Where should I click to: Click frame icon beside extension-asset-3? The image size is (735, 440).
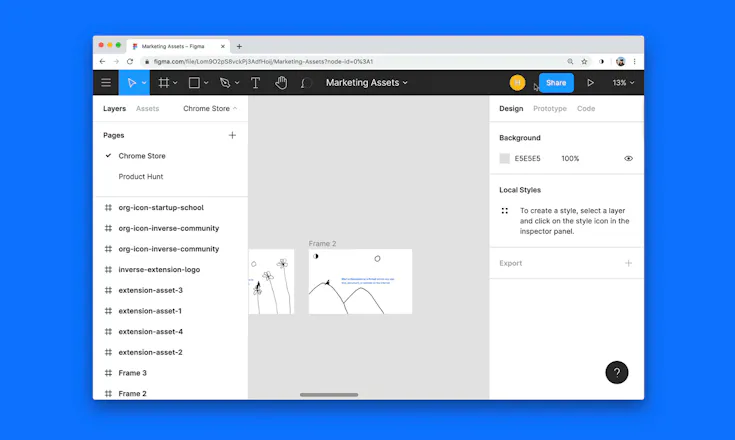[x=108, y=290]
